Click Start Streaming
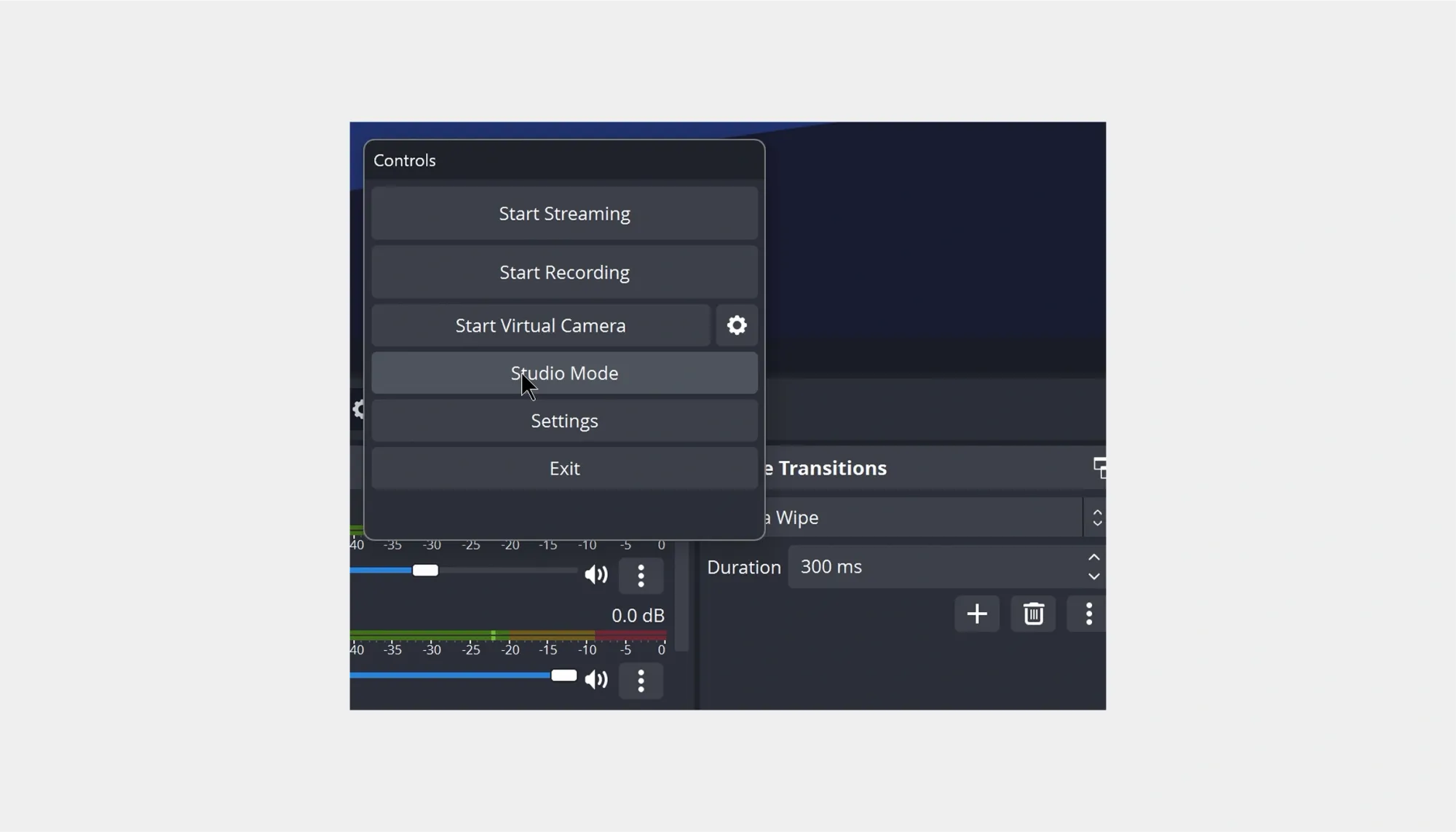Screen dimensions: 1456x832 coord(564,213)
